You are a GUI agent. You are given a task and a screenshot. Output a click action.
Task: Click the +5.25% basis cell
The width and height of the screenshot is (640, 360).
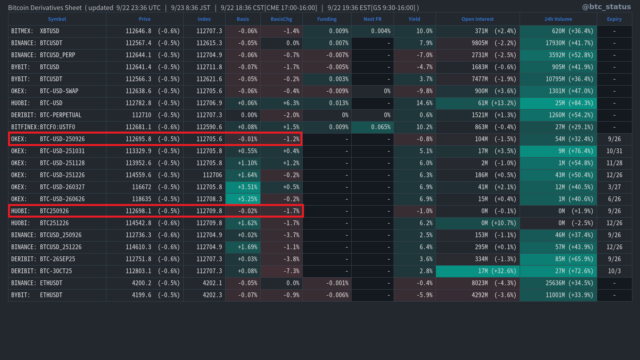(x=243, y=199)
